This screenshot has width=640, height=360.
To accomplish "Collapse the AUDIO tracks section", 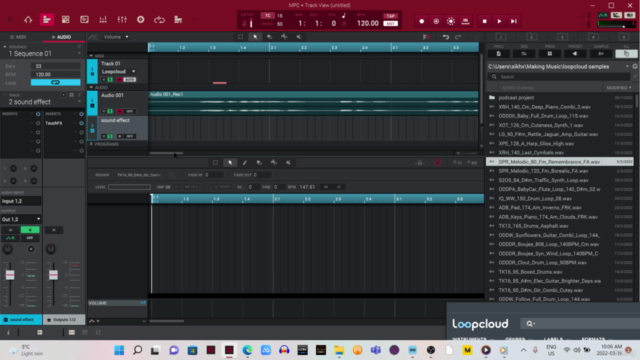I will (91, 87).
